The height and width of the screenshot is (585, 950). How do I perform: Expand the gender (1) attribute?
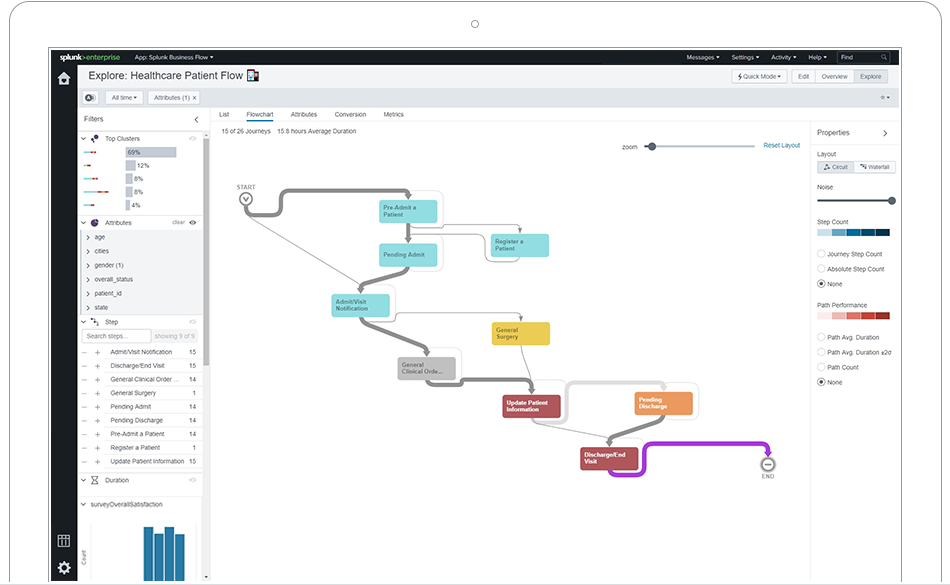pyautogui.click(x=88, y=265)
